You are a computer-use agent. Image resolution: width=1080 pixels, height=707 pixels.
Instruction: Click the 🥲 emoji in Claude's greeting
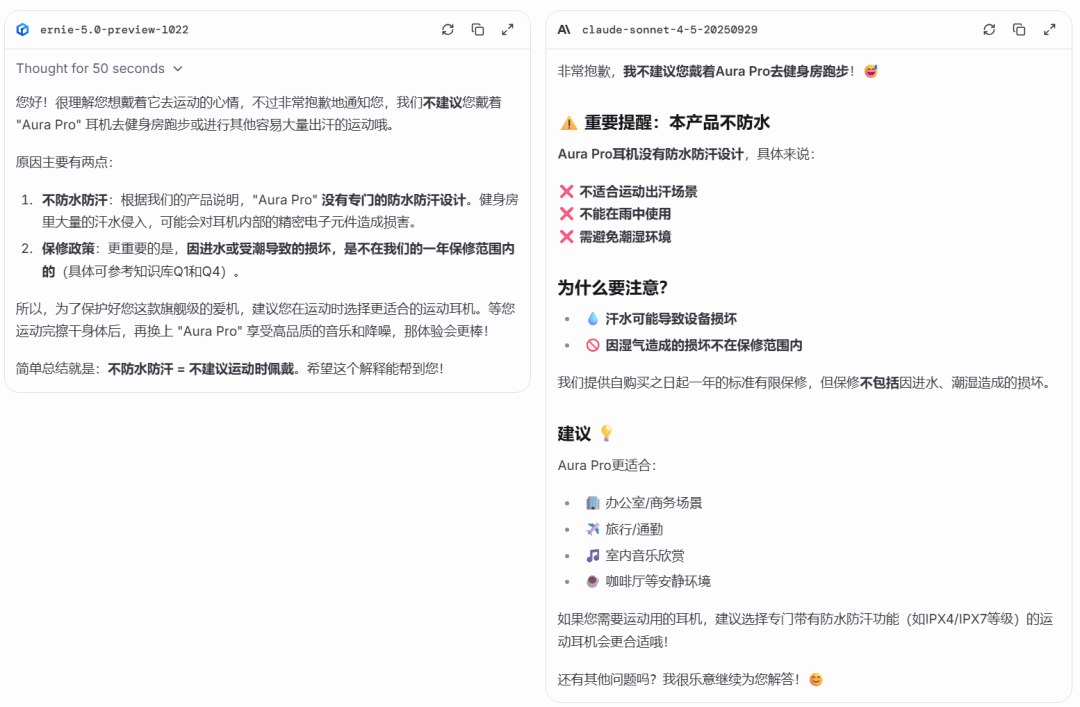pyautogui.click(x=869, y=71)
